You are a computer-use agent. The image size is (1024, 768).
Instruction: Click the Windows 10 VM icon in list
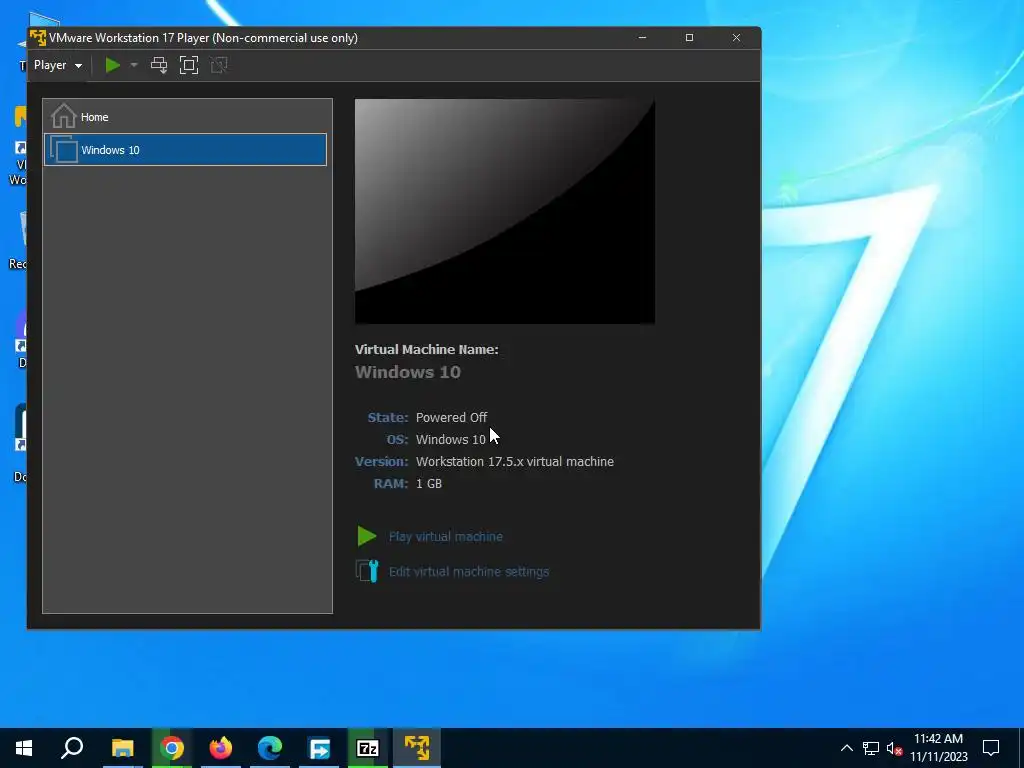(x=63, y=150)
